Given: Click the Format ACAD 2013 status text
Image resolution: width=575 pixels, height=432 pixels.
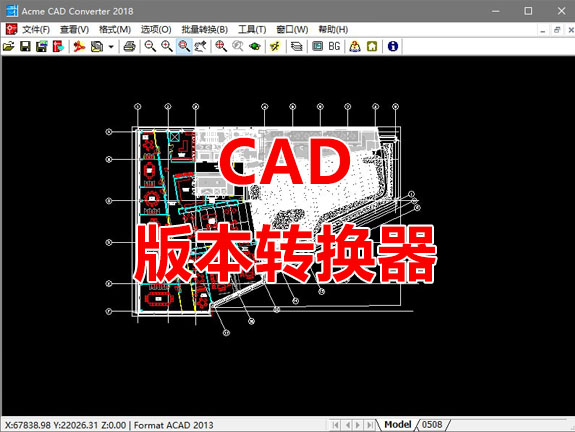Looking at the screenshot, I should pyautogui.click(x=173, y=425).
